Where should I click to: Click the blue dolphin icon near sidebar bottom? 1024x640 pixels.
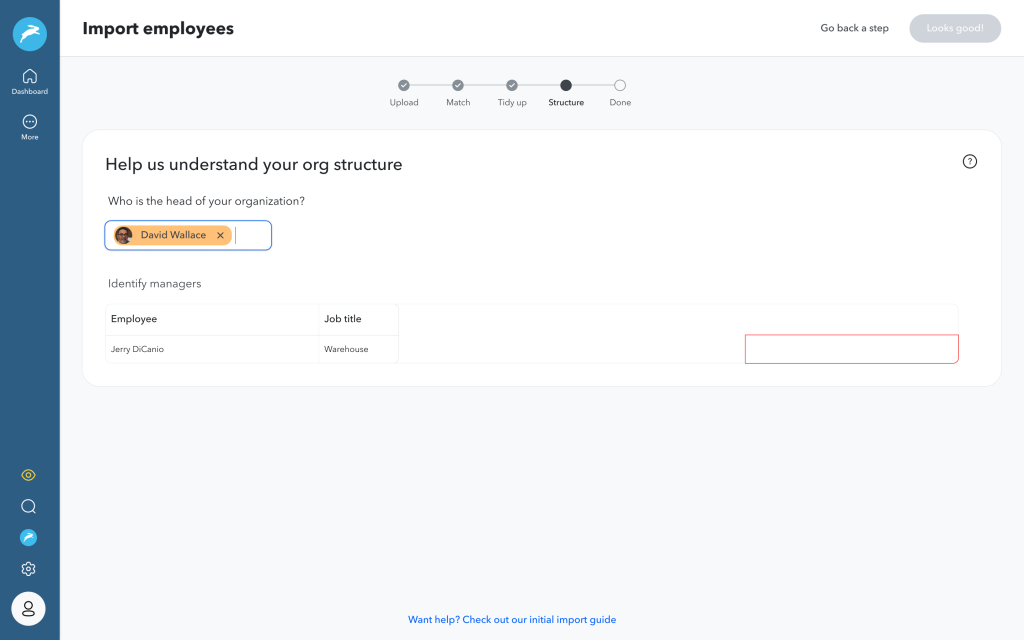coord(28,537)
